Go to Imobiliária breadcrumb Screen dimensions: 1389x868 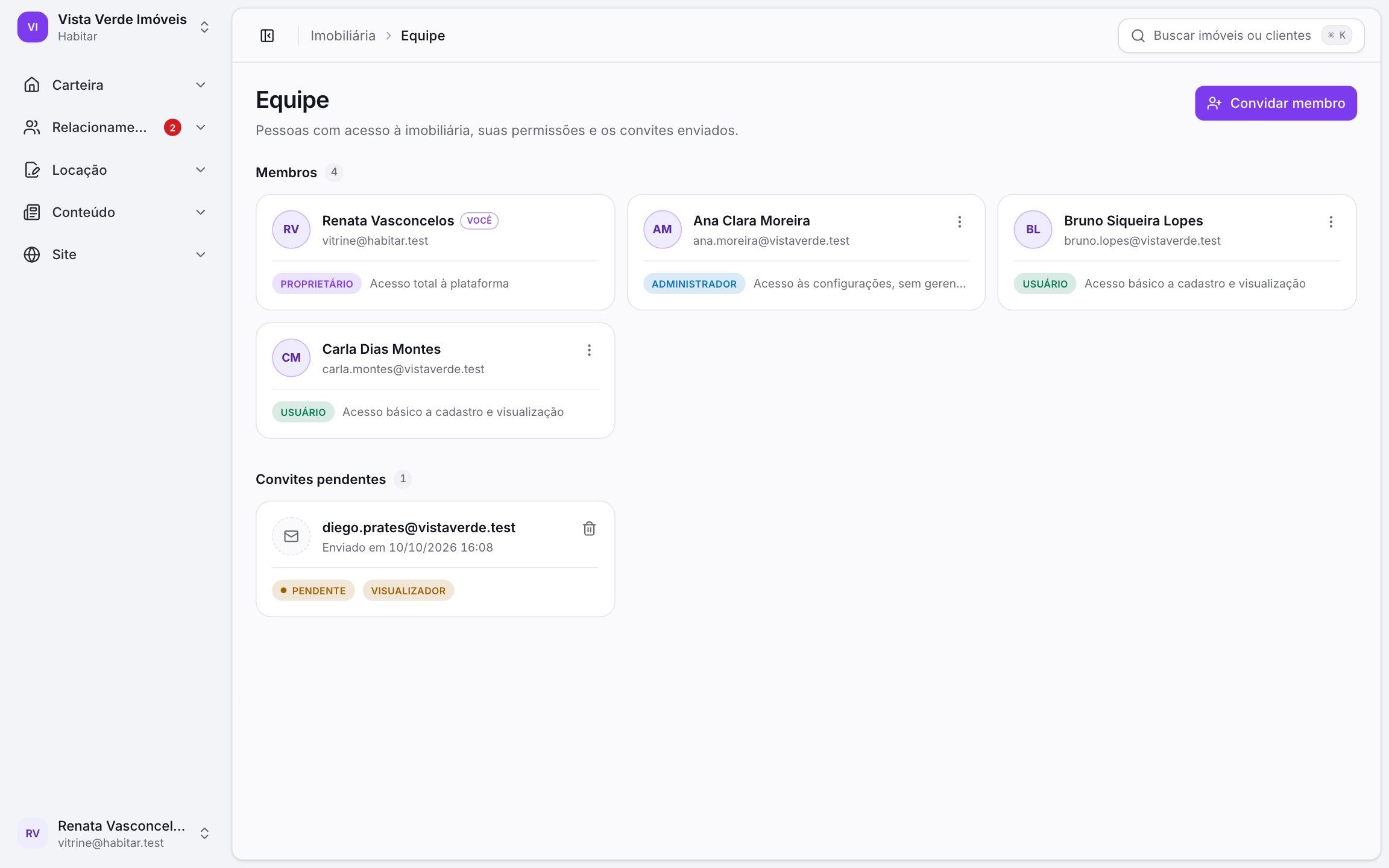[x=343, y=36]
